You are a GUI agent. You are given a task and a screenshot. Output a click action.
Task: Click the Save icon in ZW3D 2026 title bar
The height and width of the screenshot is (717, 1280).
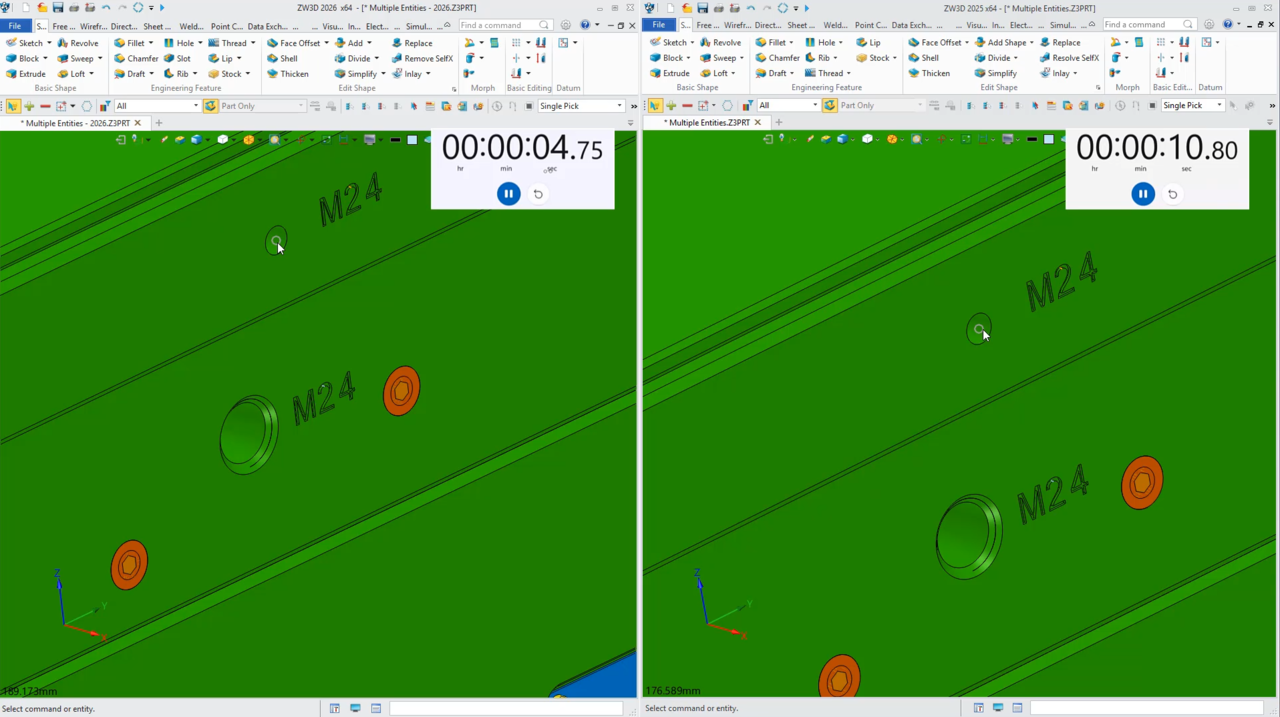(58, 8)
